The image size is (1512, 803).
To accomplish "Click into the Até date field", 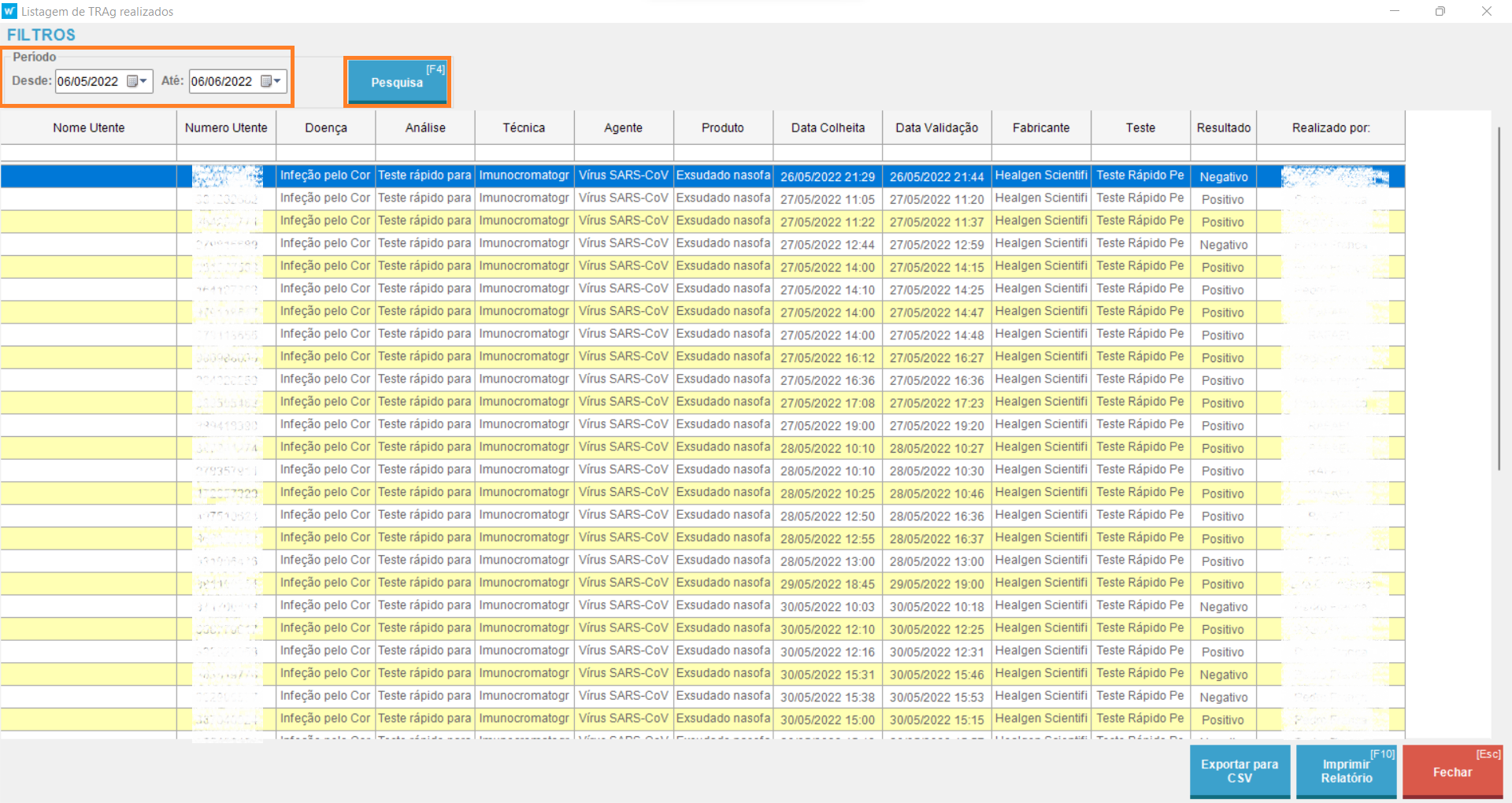I will point(222,81).
